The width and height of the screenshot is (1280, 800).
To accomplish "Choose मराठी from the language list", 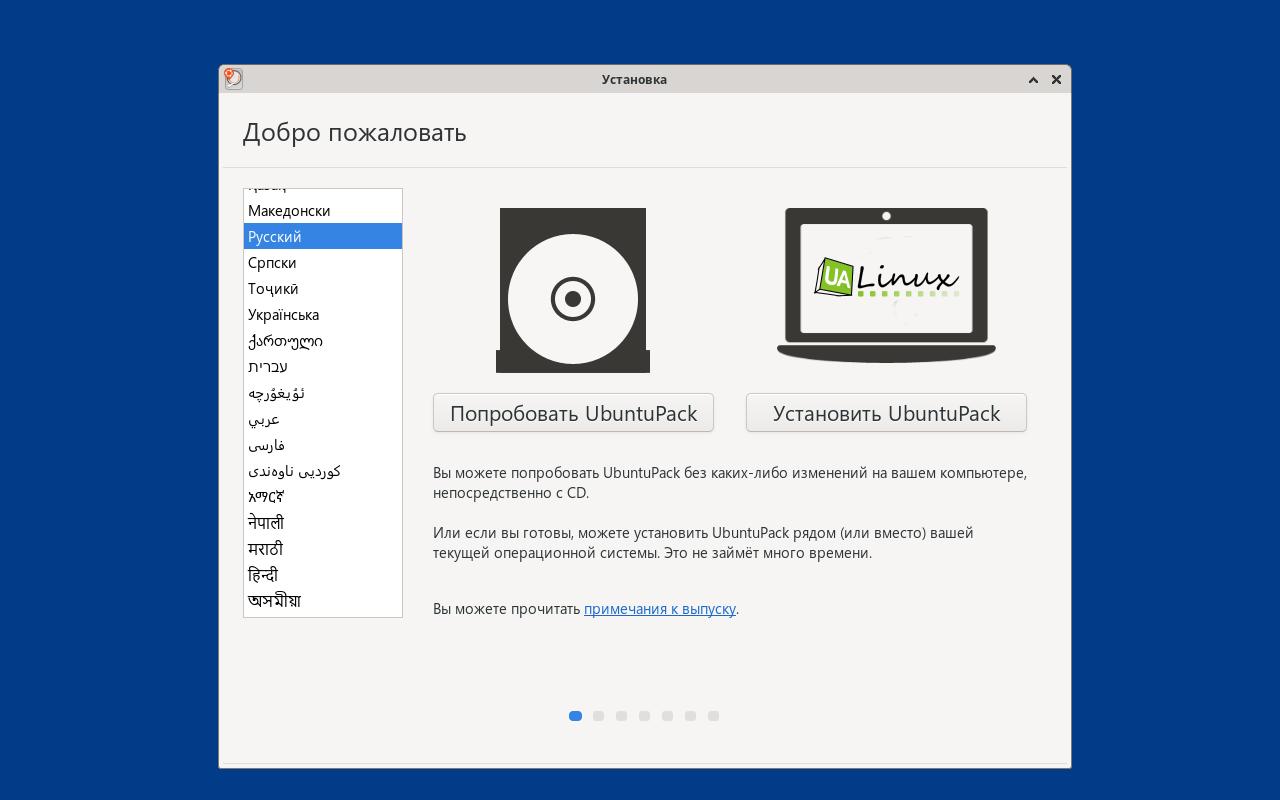I will [323, 549].
